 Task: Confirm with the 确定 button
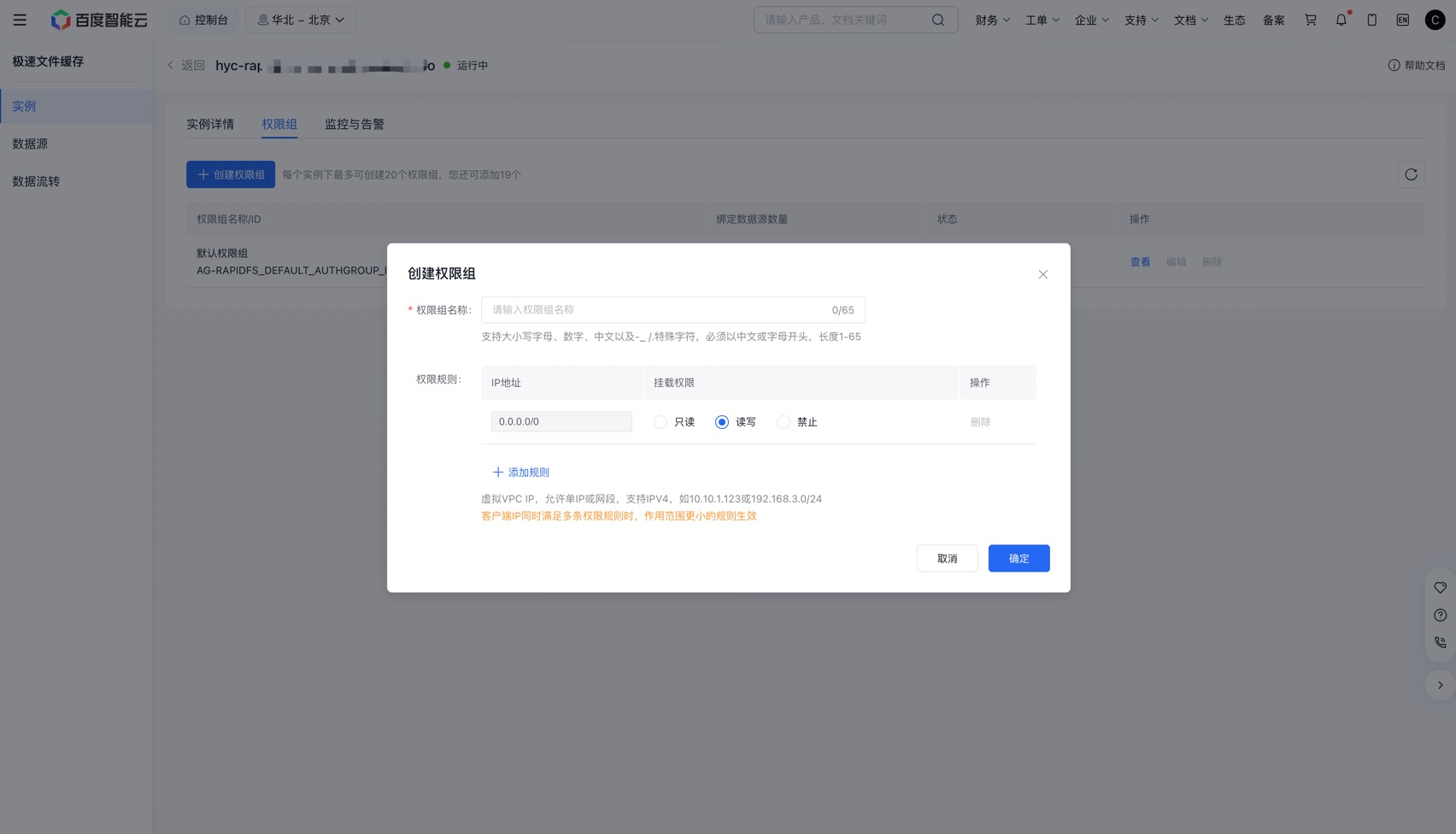point(1019,559)
